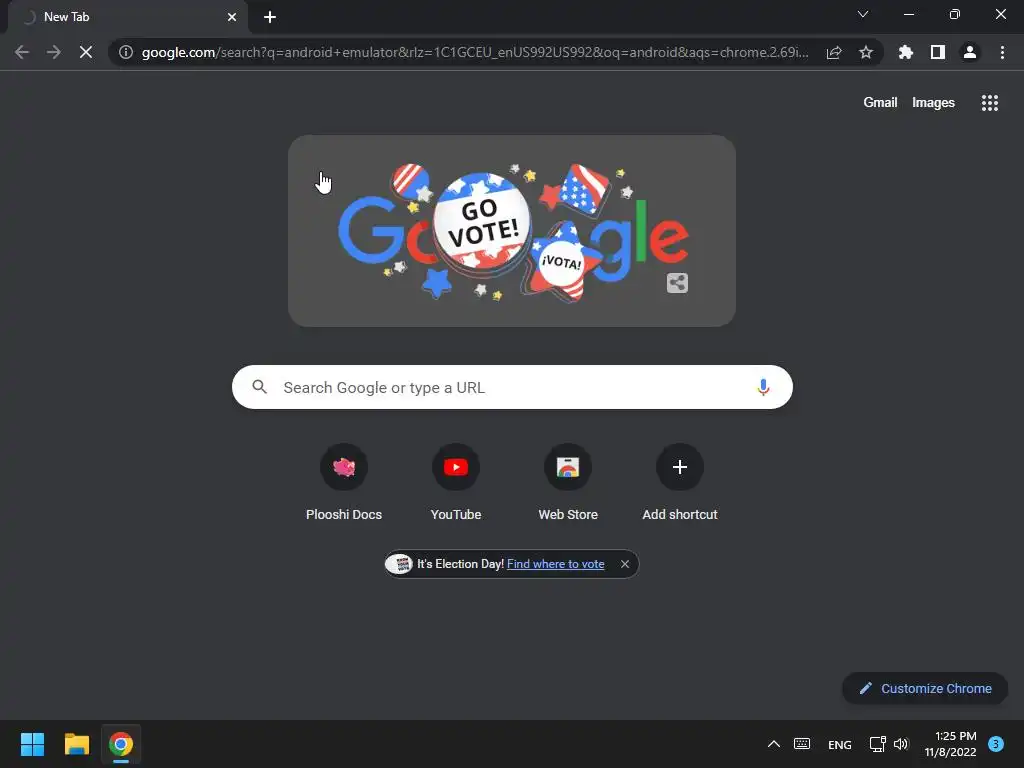
Task: Bookmark this tab with the star
Action: coord(866,52)
